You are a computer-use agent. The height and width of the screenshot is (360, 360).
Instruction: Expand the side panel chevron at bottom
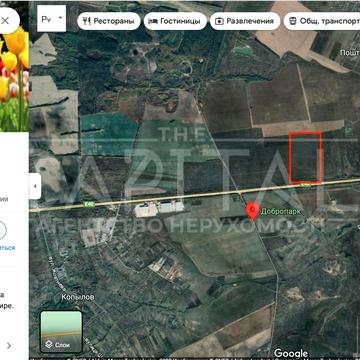tap(9, 346)
